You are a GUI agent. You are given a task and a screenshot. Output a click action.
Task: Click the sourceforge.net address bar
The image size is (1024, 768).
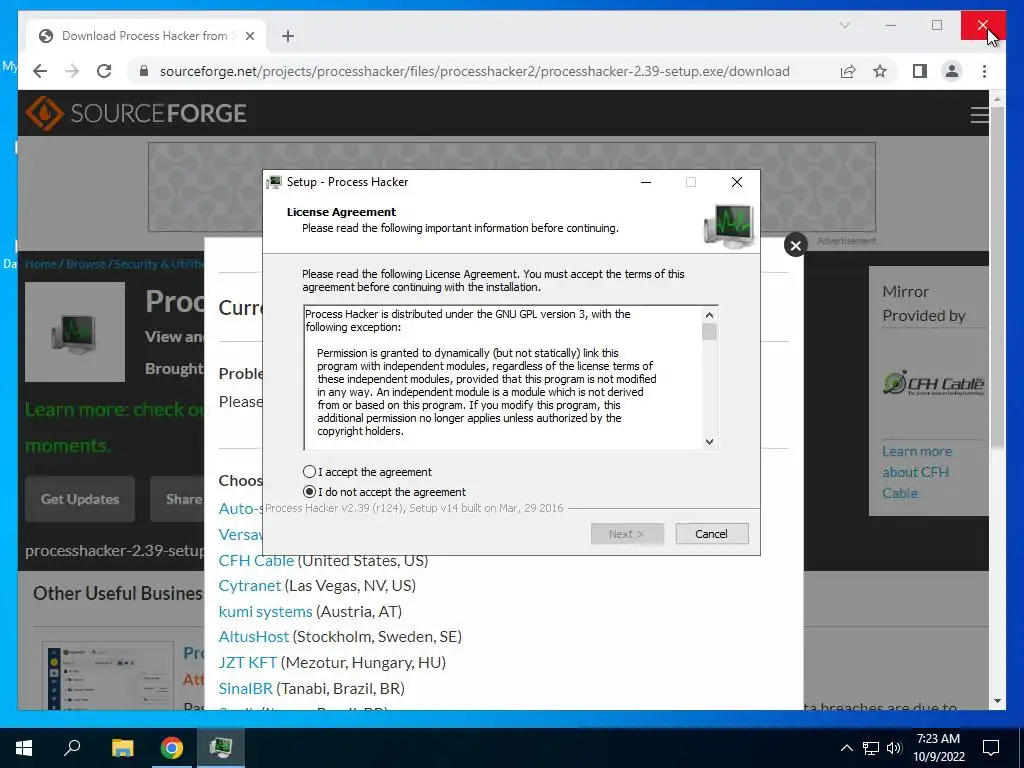tap(475, 71)
